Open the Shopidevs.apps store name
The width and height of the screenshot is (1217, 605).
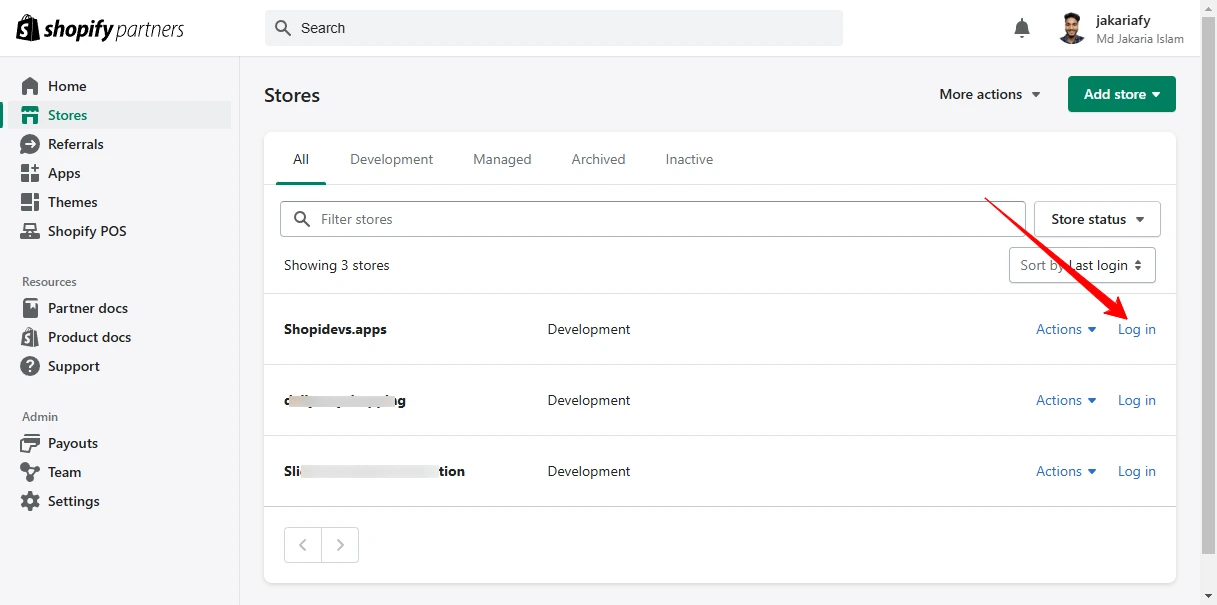coord(335,329)
